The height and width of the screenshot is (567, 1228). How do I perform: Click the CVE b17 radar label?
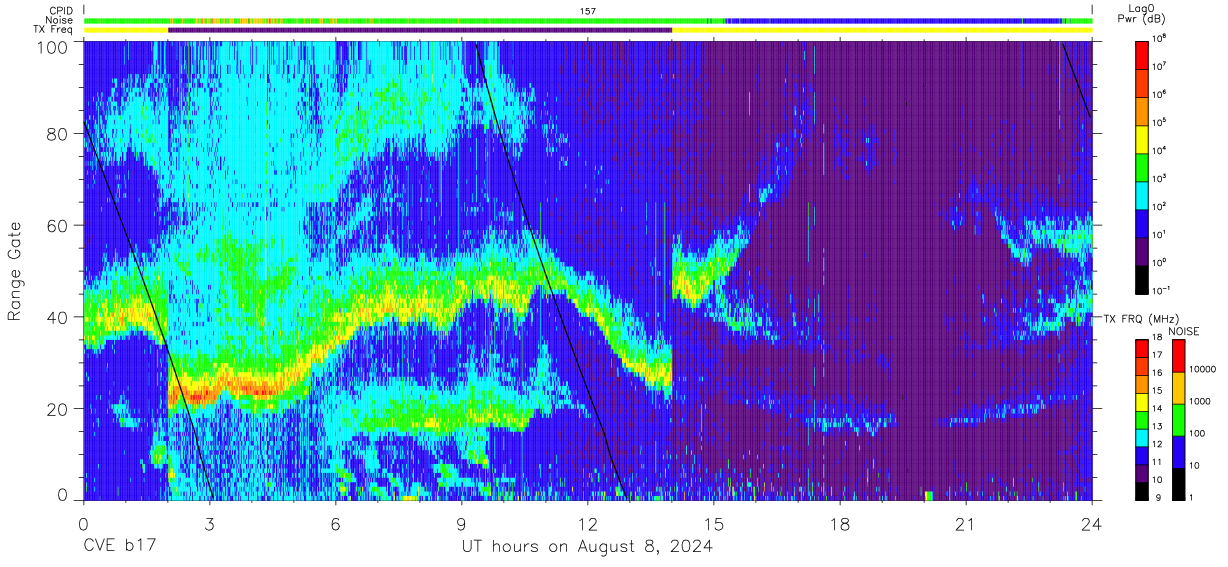coord(119,547)
